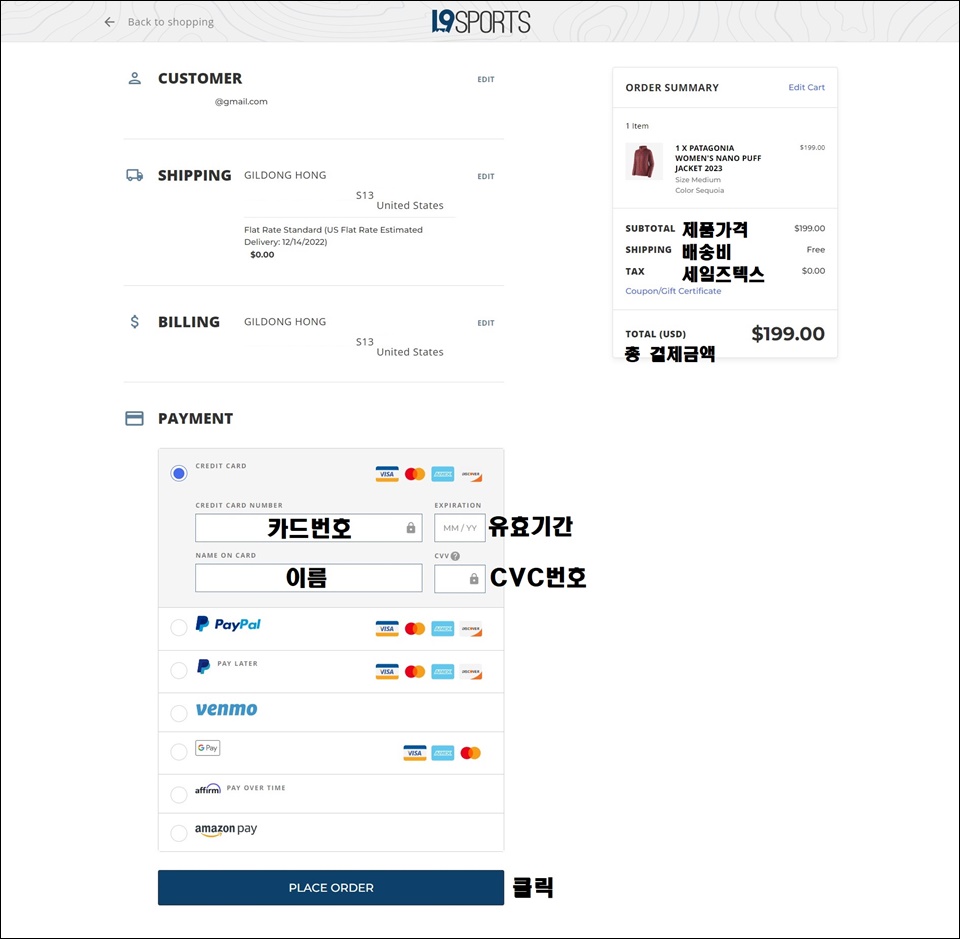
Task: Click the Billing name GILDONG HONG
Action: tap(285, 322)
